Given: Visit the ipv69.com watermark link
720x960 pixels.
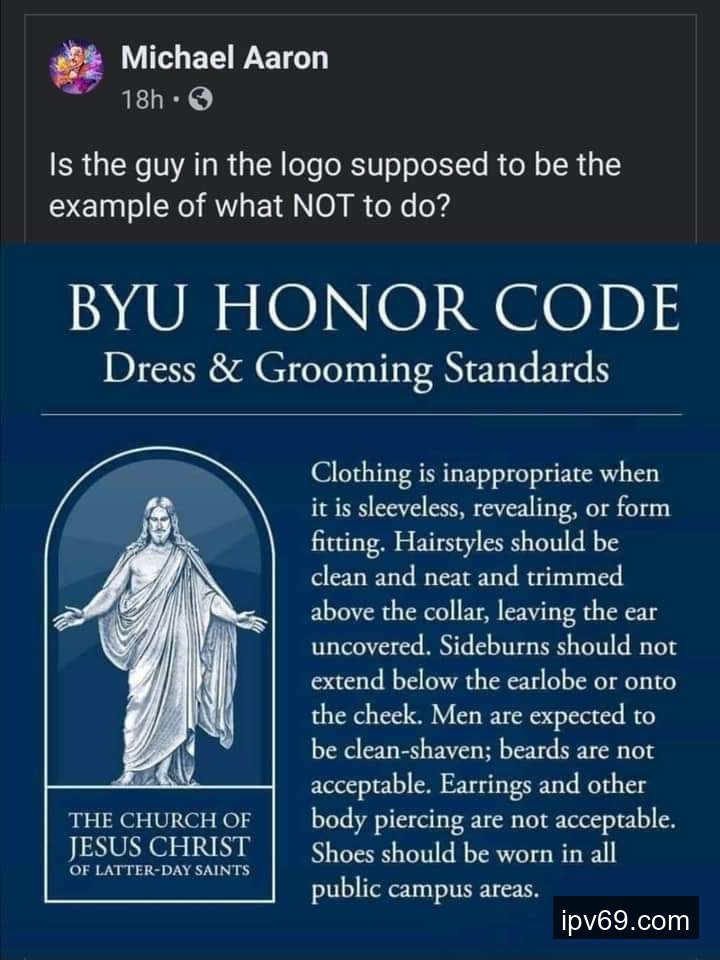Looking at the screenshot, I should coord(626,920).
